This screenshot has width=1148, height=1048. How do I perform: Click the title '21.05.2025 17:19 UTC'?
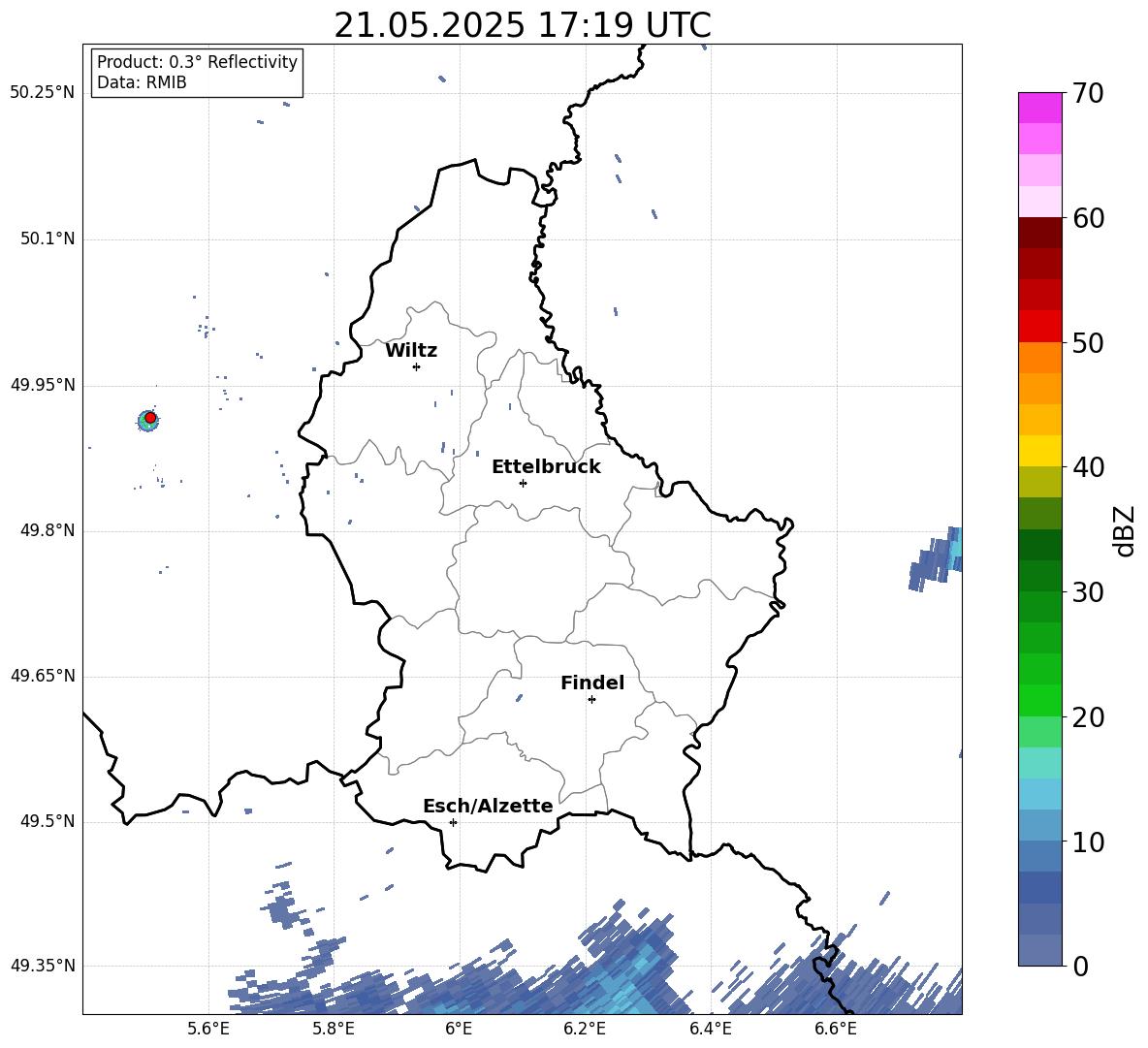[522, 25]
